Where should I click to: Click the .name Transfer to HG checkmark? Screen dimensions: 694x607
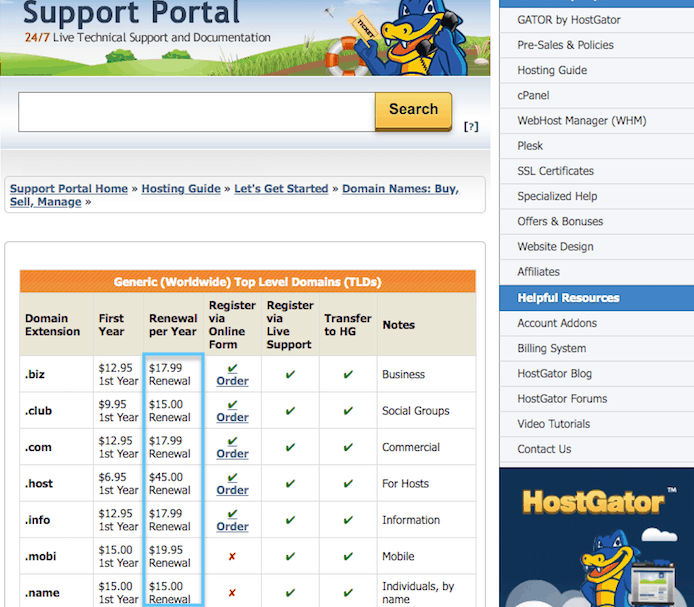point(348,592)
